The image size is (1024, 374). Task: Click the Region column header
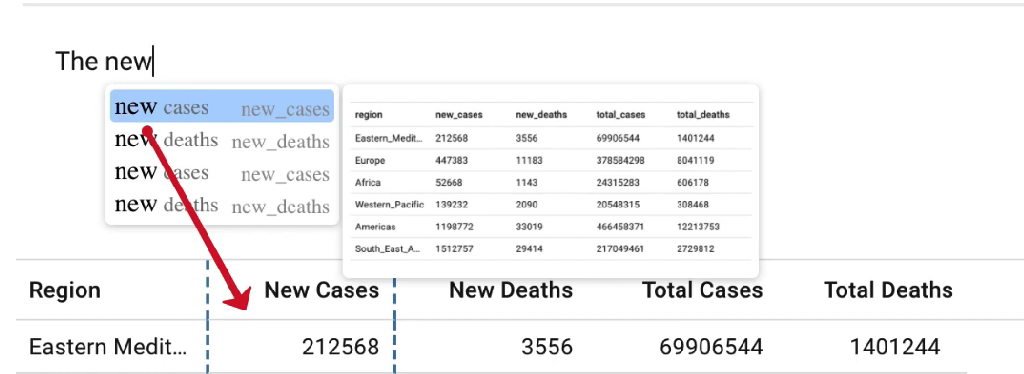(x=65, y=290)
